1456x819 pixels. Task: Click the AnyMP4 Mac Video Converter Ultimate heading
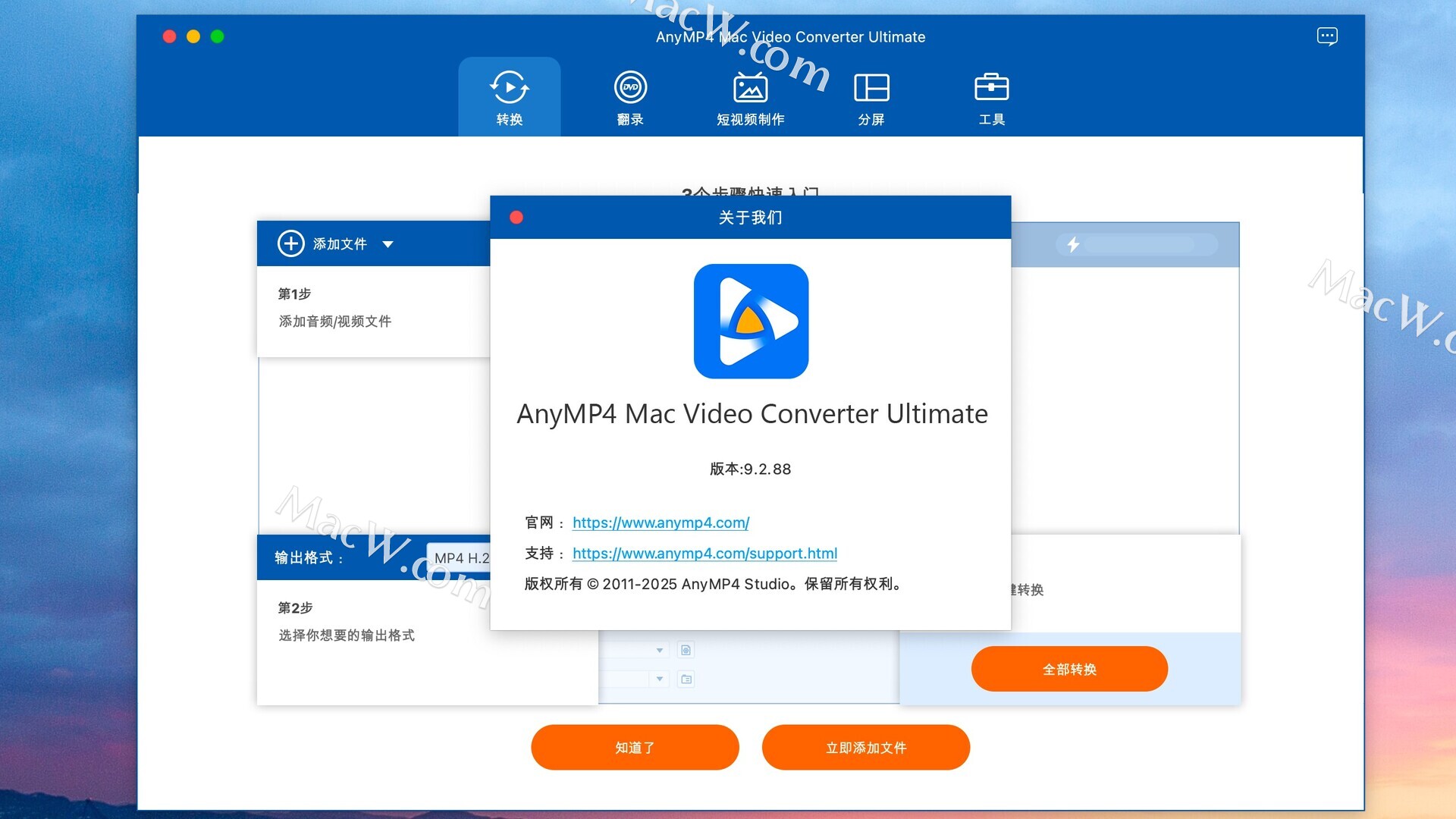(752, 414)
